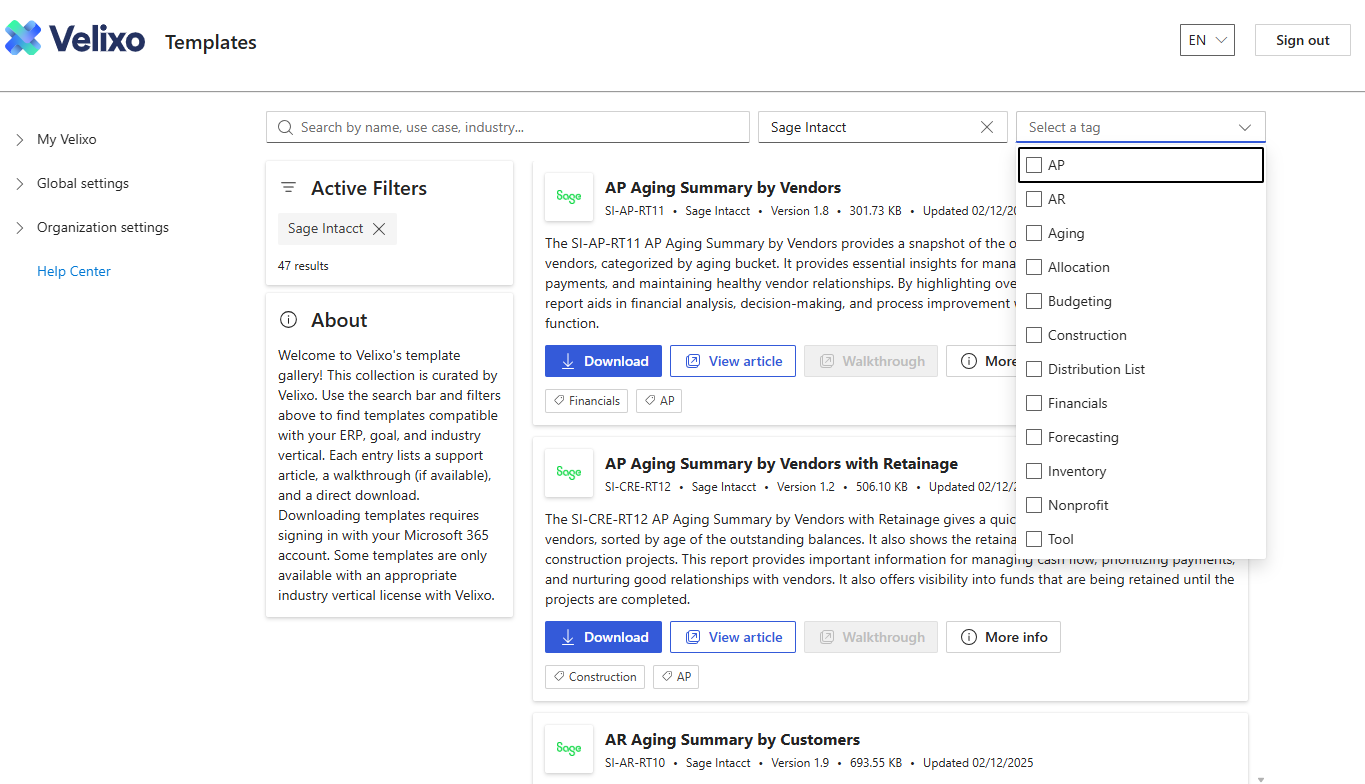The height and width of the screenshot is (784, 1365).
Task: Tick the Nonprofit tag checkbox
Action: (1034, 505)
